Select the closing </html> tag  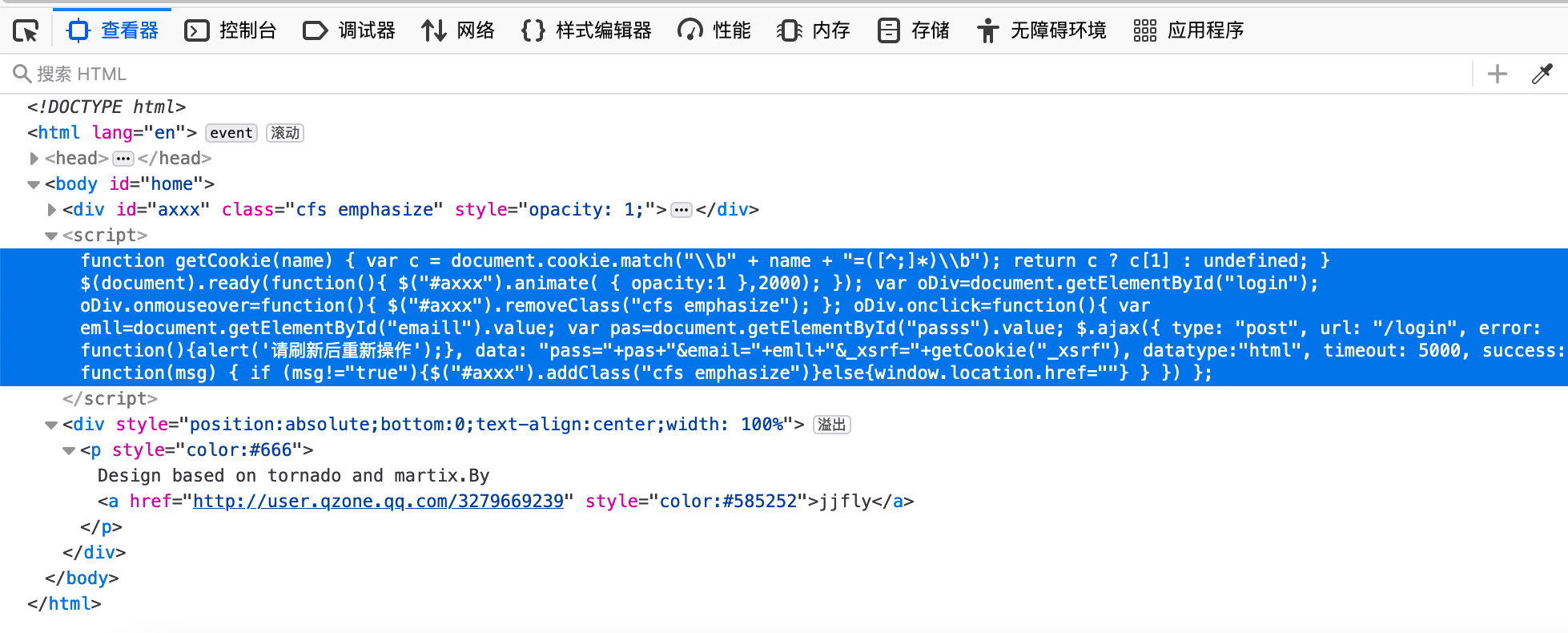[x=64, y=604]
